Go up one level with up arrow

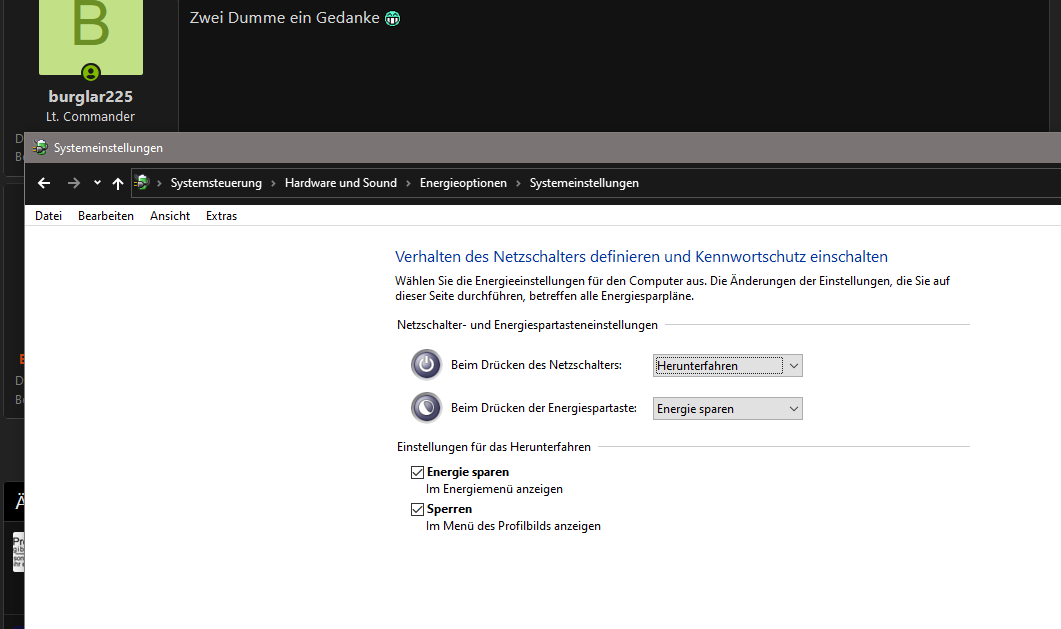[x=118, y=183]
